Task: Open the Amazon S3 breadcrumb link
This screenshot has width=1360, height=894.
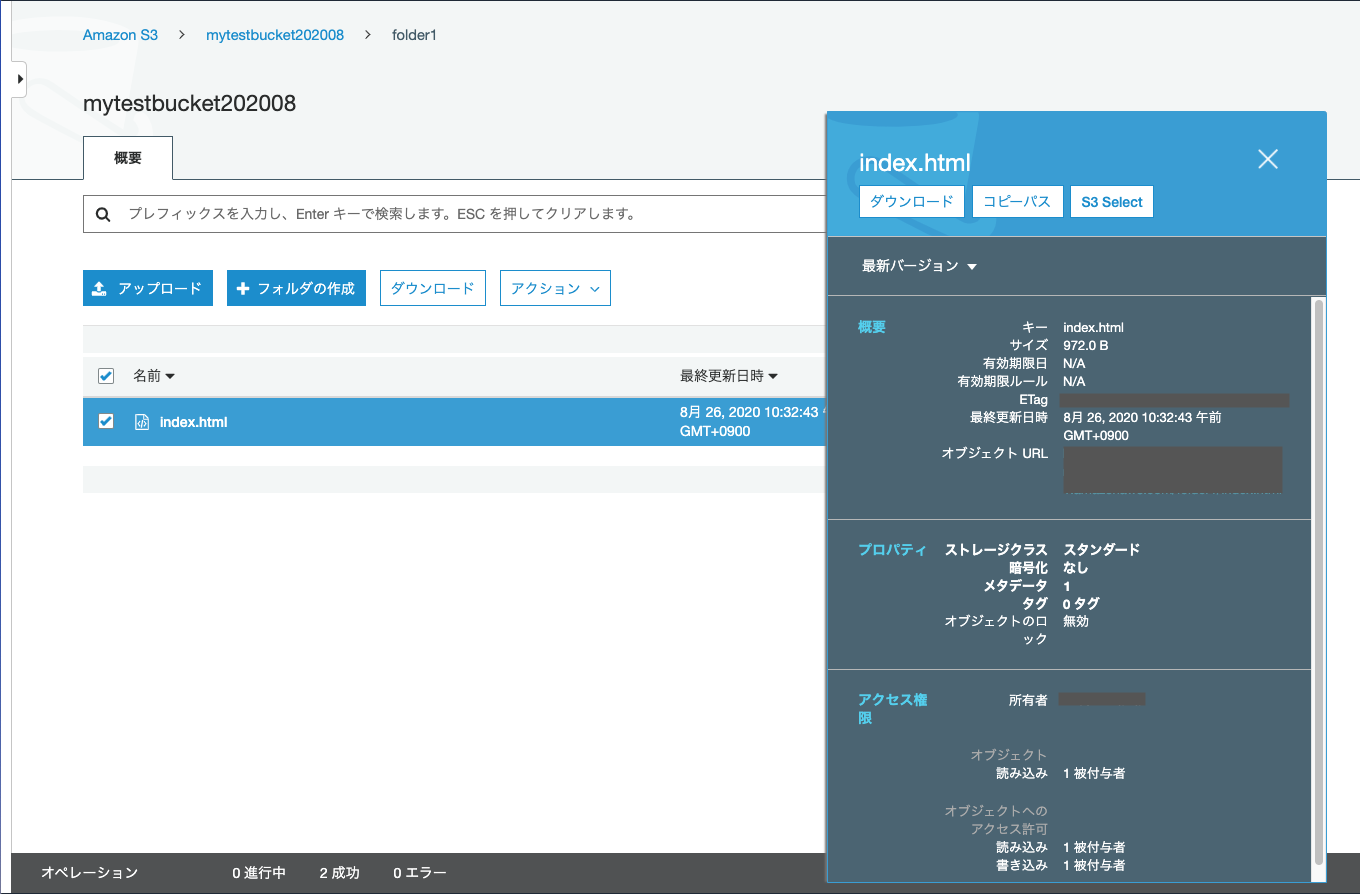Action: pyautogui.click(x=120, y=35)
